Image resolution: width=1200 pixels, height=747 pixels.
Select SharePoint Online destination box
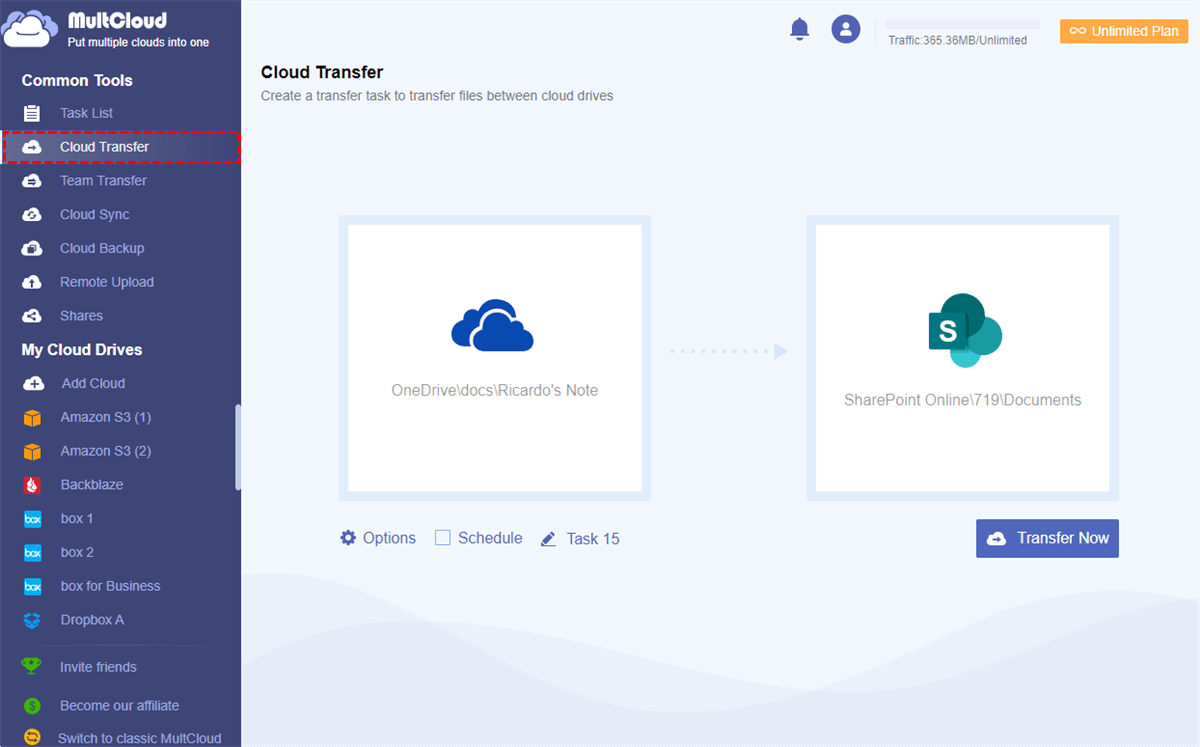coord(962,358)
